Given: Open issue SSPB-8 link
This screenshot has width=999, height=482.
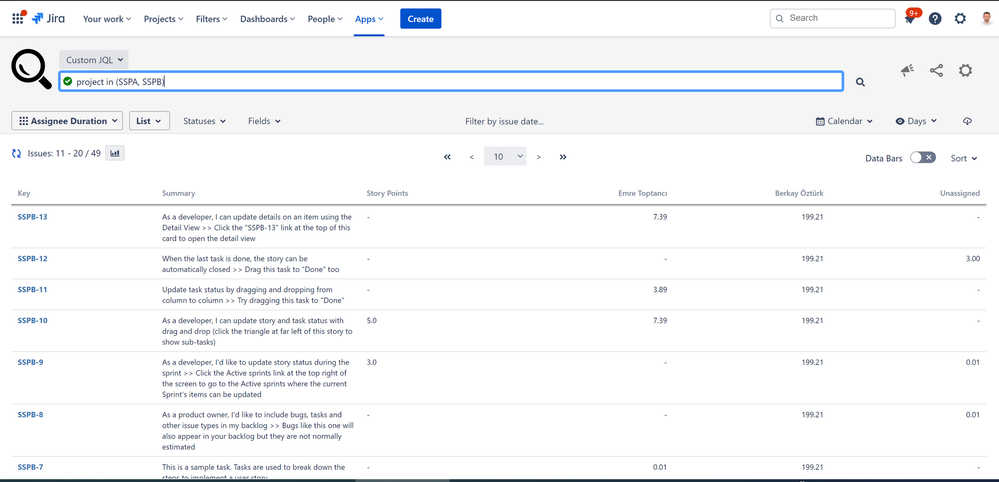Looking at the screenshot, I should tap(31, 415).
